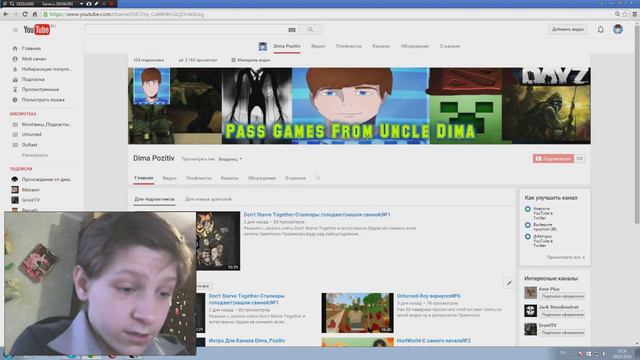This screenshot has width=640, height=360.
Task: Bookmark this page with star icon
Action: point(624,14)
